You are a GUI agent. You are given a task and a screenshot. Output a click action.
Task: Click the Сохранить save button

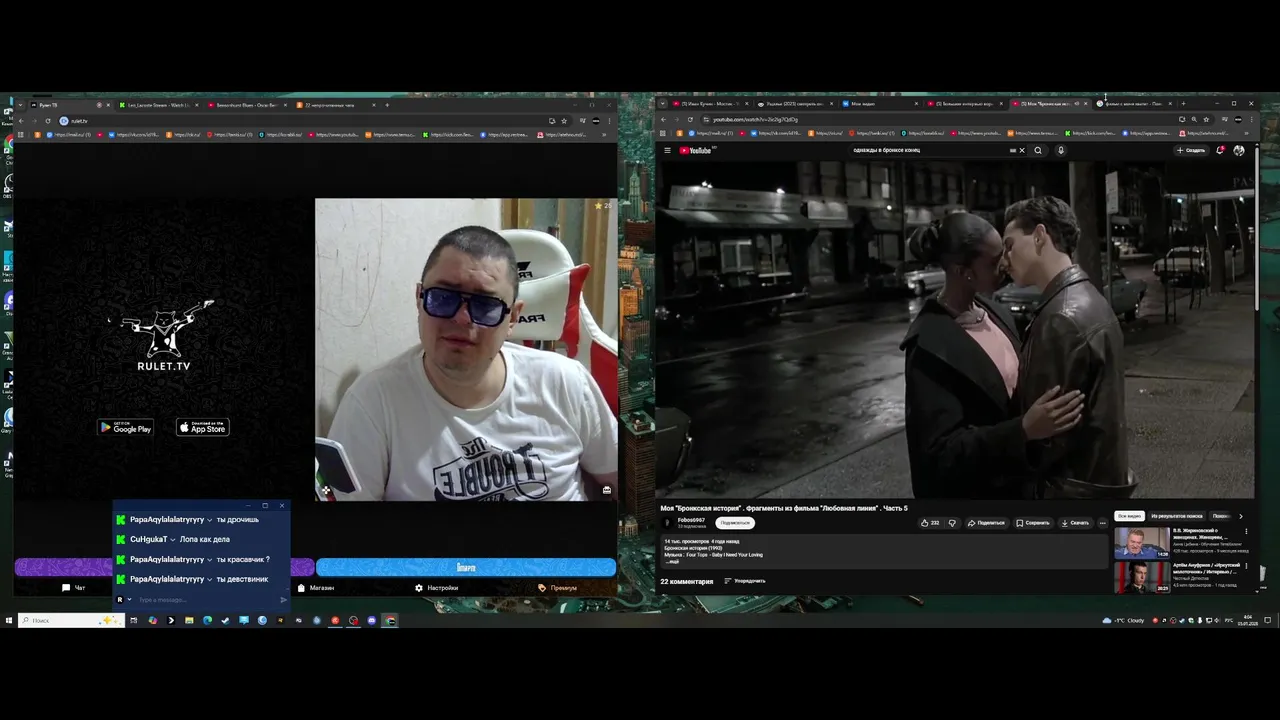(x=1033, y=523)
